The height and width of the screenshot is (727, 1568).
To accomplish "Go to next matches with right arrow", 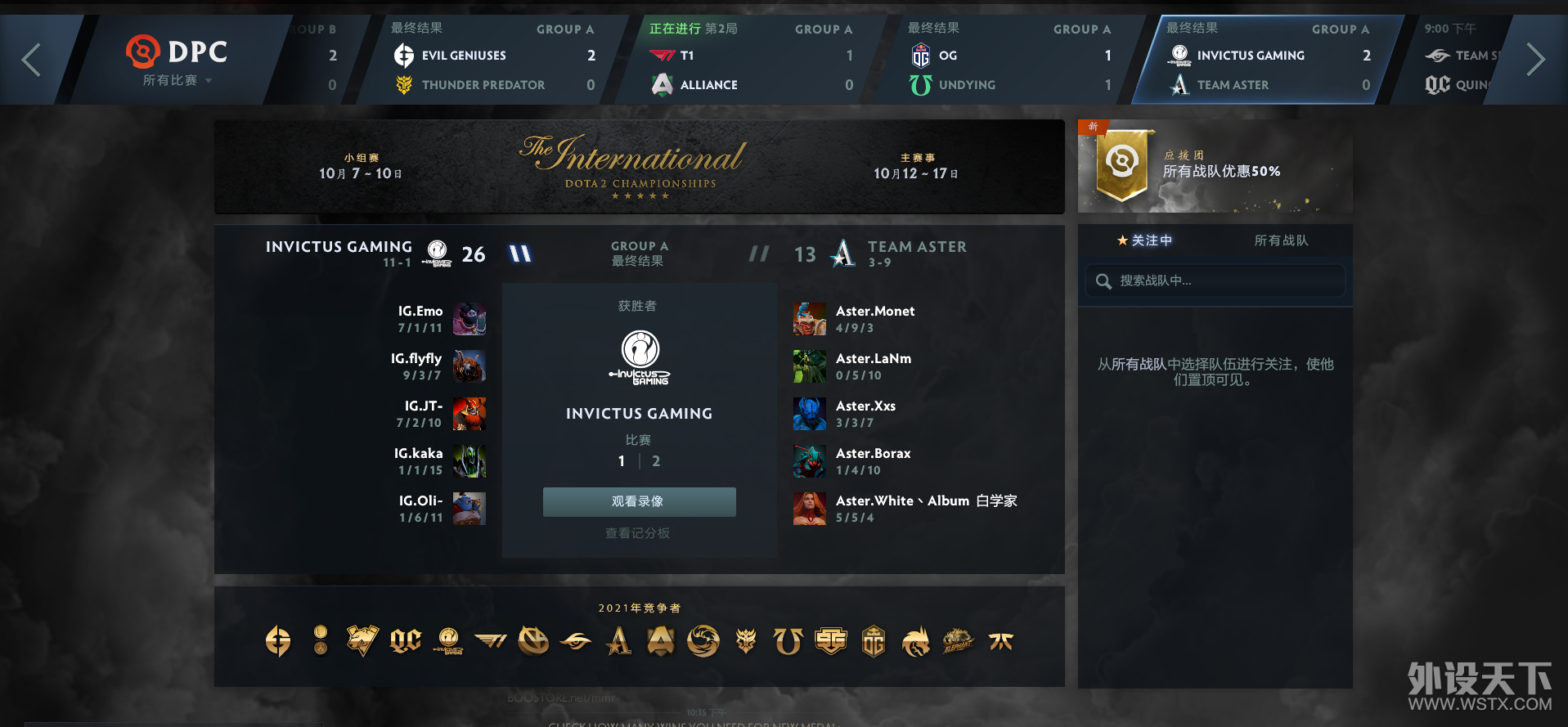I will pos(1535,60).
